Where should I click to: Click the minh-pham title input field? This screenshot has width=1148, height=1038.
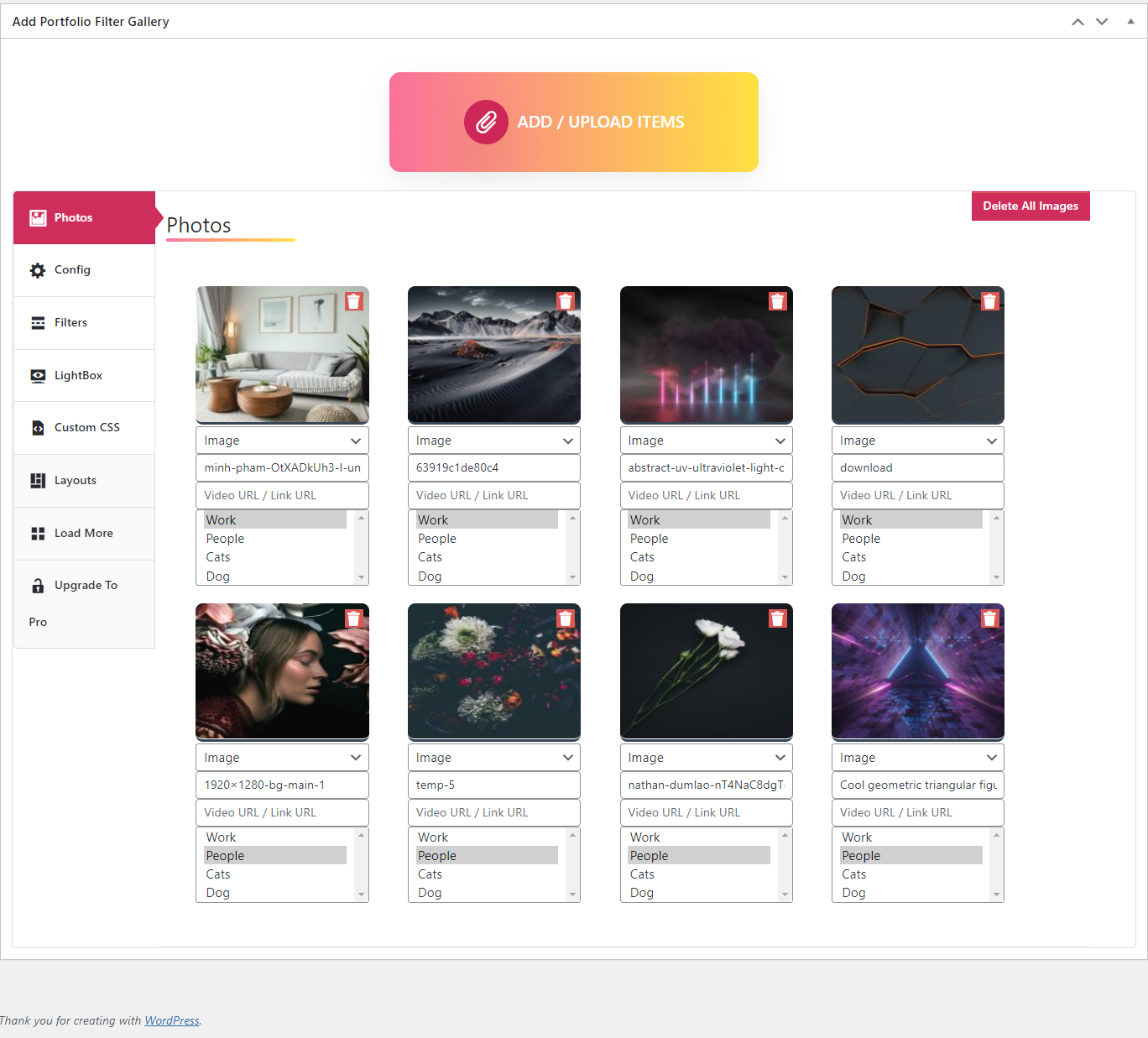coord(282,468)
